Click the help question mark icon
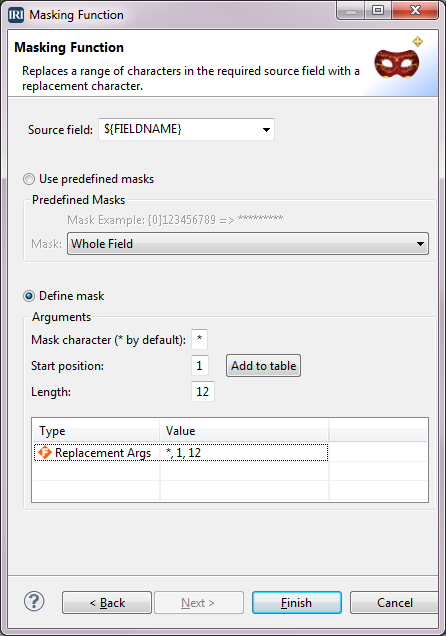This screenshot has width=446, height=636. (34, 602)
